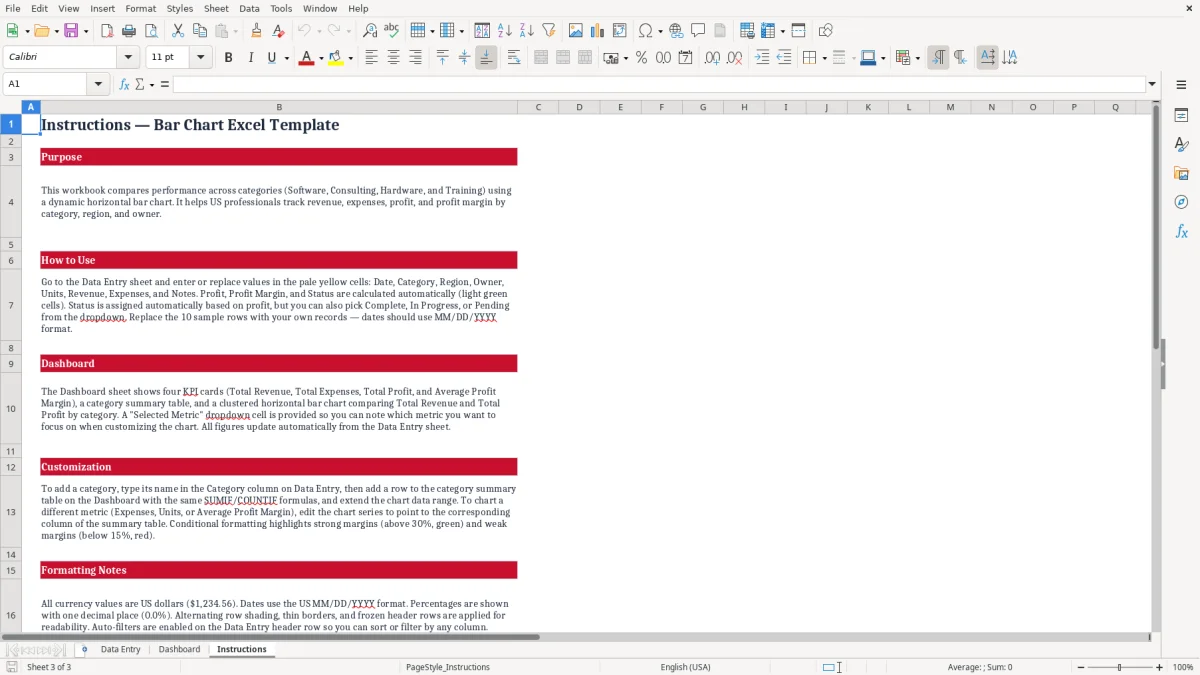Screen dimensions: 1200x675
Task: Activate Clone Formatting paintbrush
Action: click(257, 31)
